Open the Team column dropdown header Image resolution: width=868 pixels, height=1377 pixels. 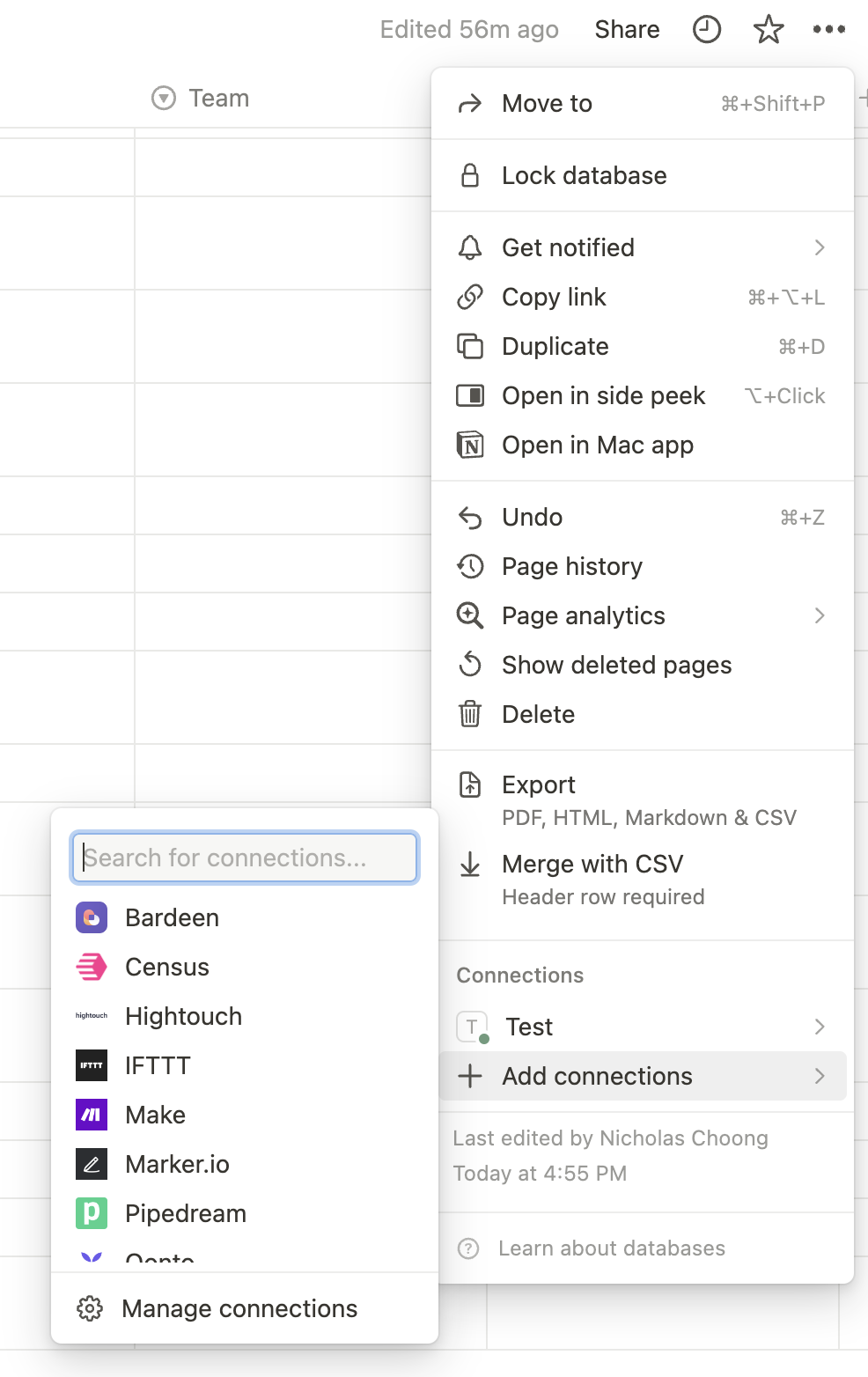point(201,98)
